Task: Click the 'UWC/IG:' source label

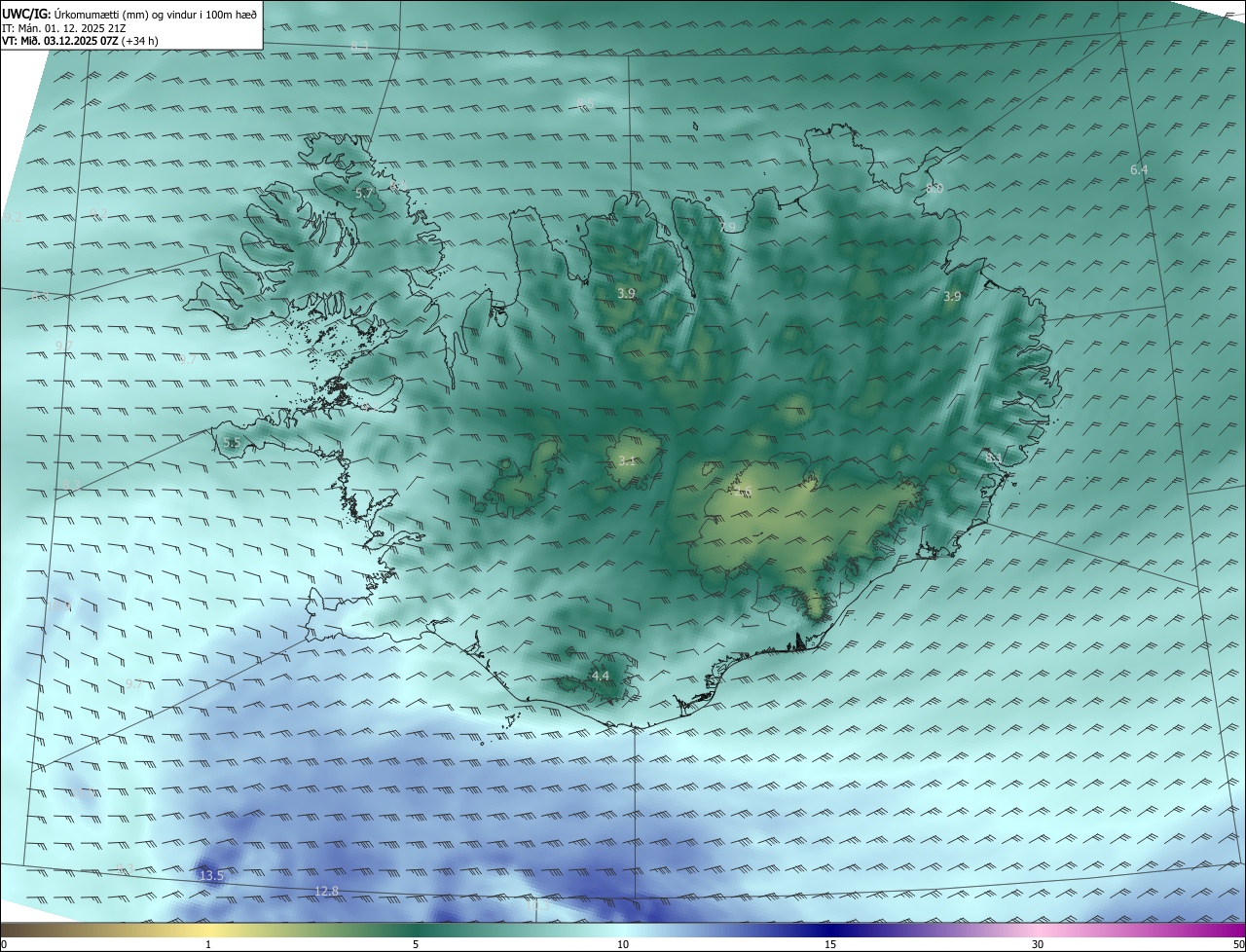Action: tap(27, 14)
